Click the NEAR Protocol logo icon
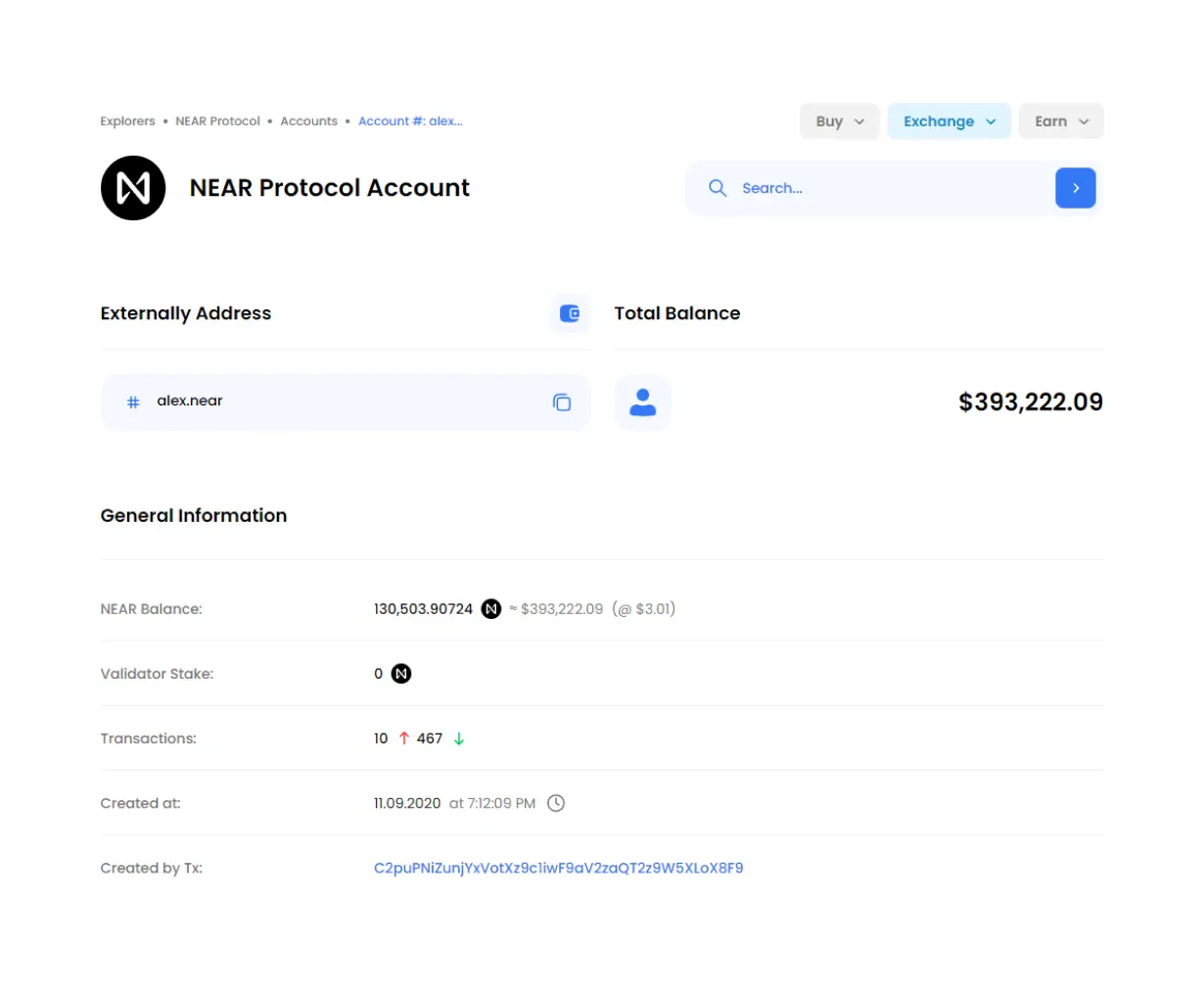The height and width of the screenshot is (995, 1204). point(133,187)
